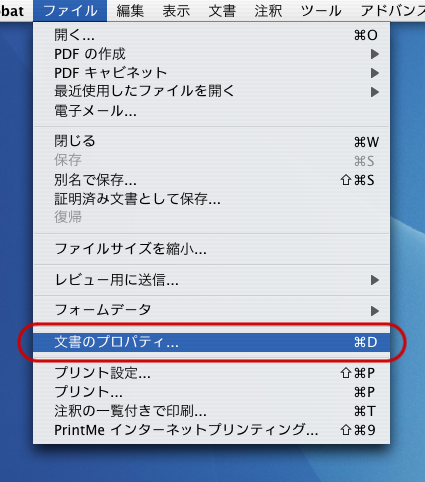Open the ツール menu in menu bar
425x482 pixels.
click(x=321, y=11)
